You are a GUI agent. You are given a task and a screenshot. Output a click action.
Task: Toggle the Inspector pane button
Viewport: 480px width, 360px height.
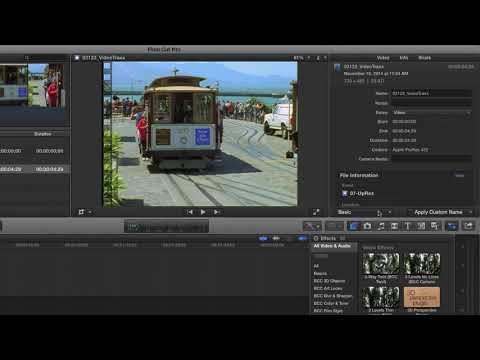coord(452,226)
